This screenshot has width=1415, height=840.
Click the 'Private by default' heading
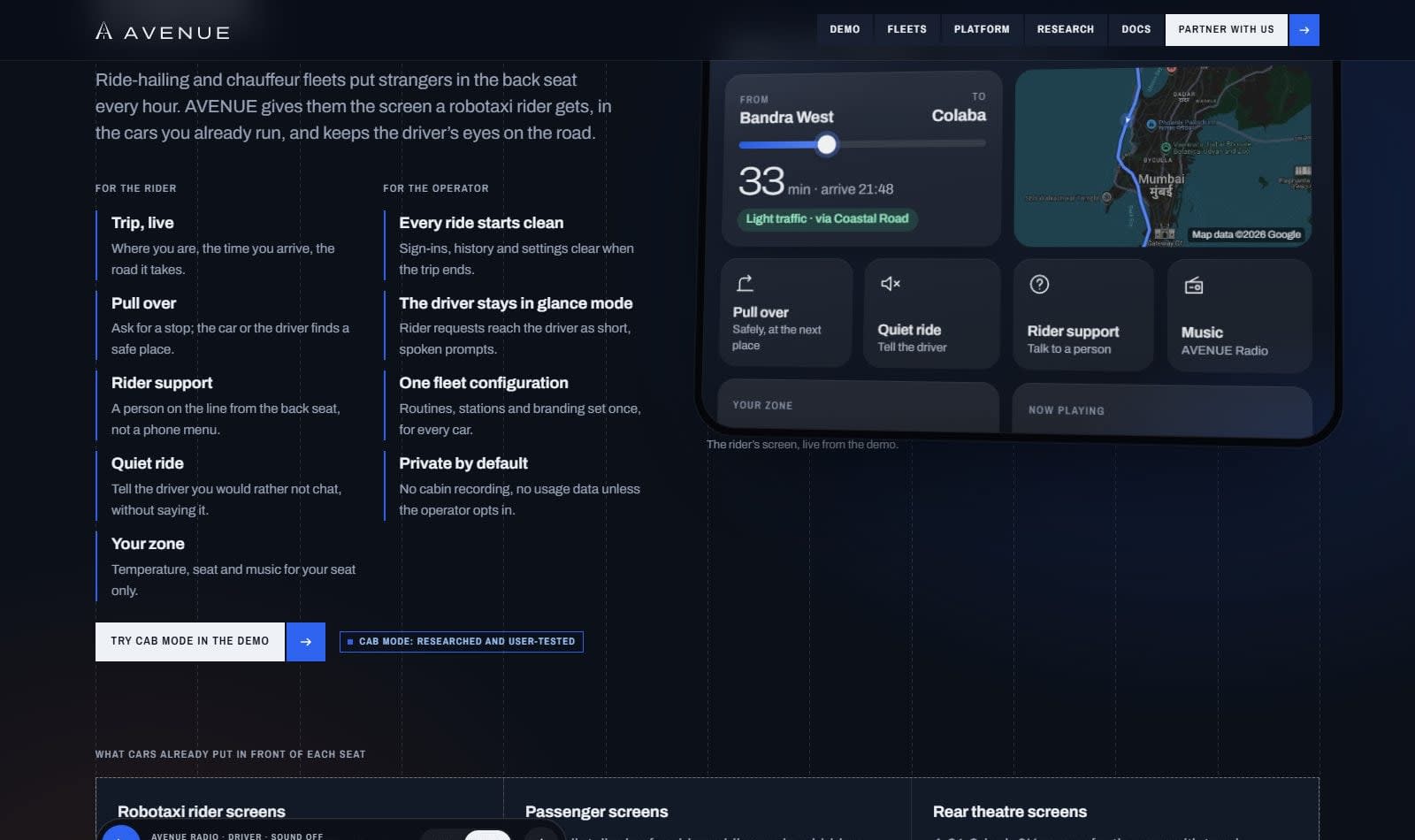tap(463, 463)
